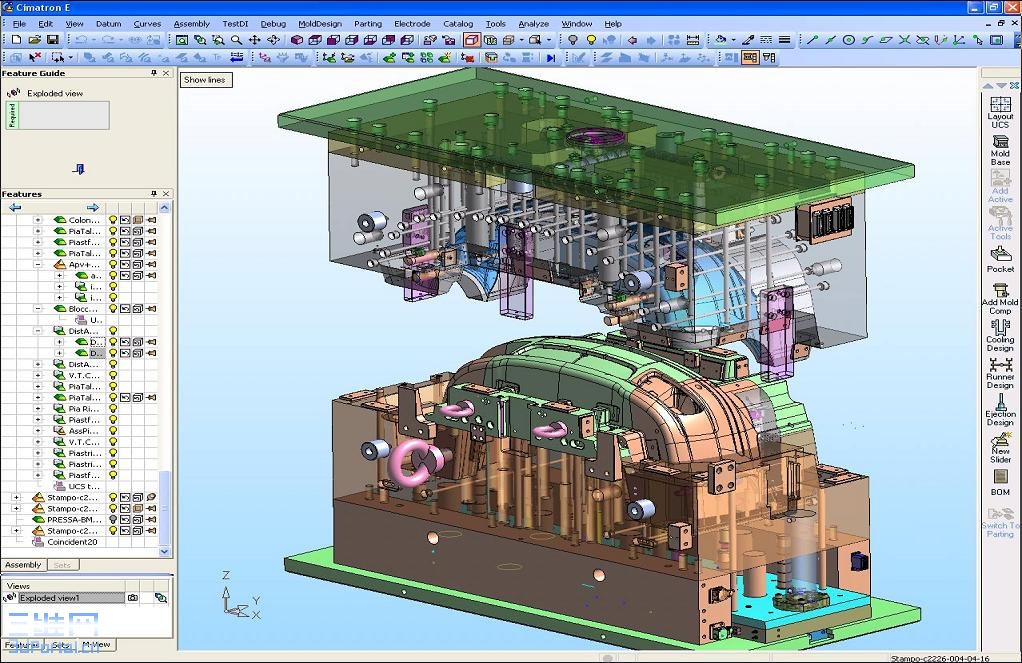Click the grey light bulb toolbar icon
Viewport: 1022px width, 663px height.
pyautogui.click(x=572, y=40)
